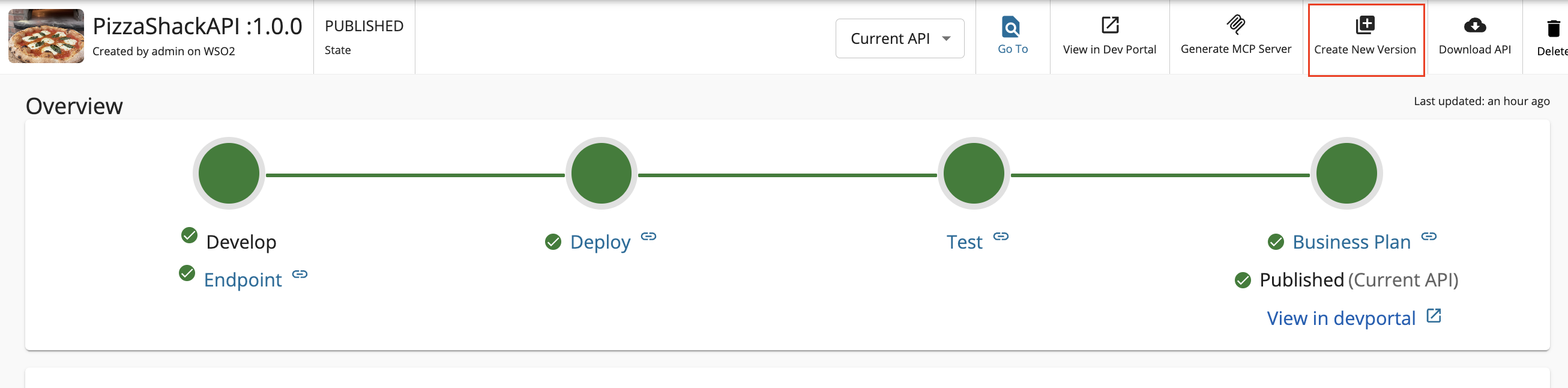The height and width of the screenshot is (388, 1568).
Task: Open the Current API dropdown
Action: coord(900,38)
